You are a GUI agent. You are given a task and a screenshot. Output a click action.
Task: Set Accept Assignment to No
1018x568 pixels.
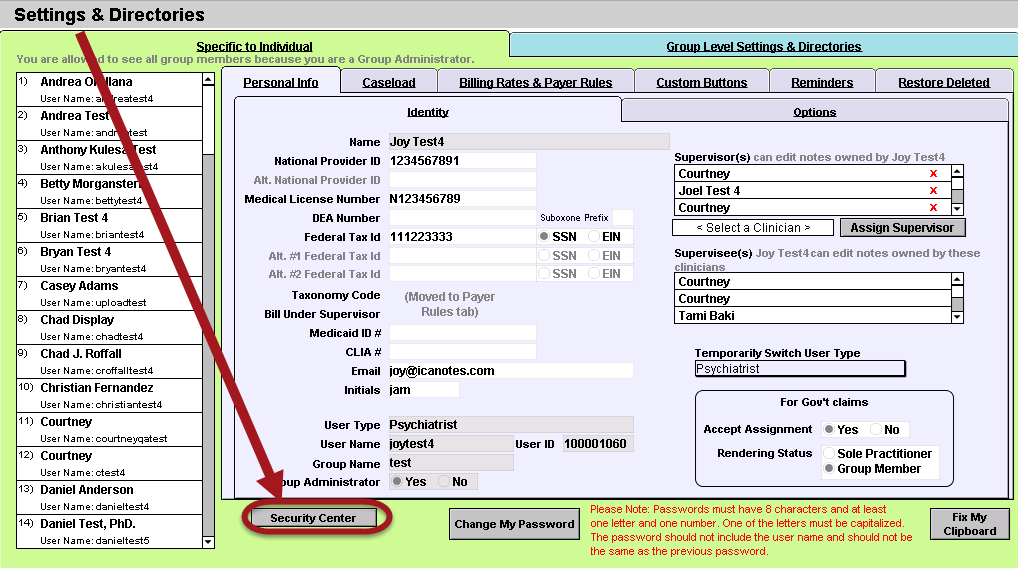(876, 430)
